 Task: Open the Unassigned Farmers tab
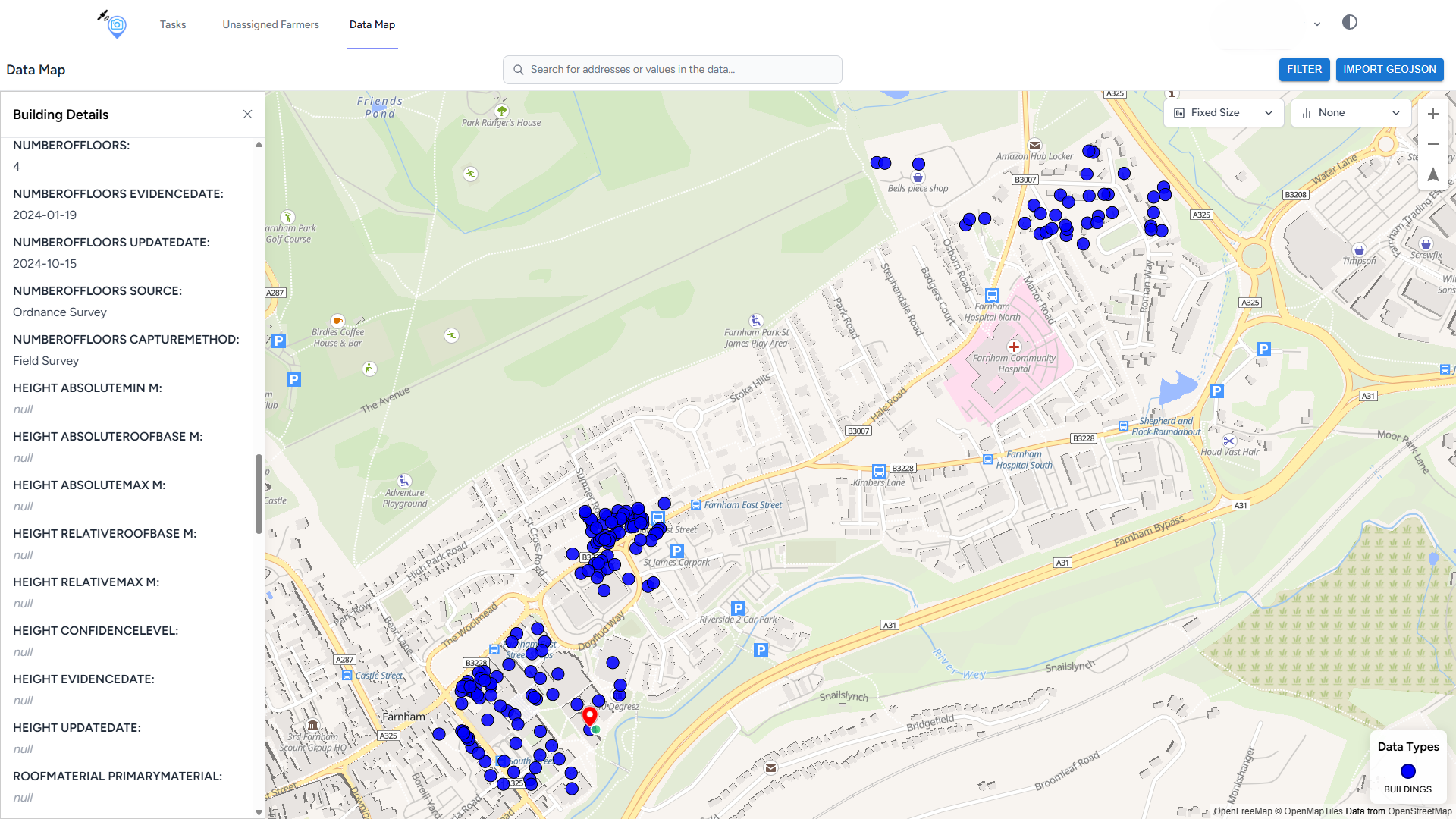[271, 24]
